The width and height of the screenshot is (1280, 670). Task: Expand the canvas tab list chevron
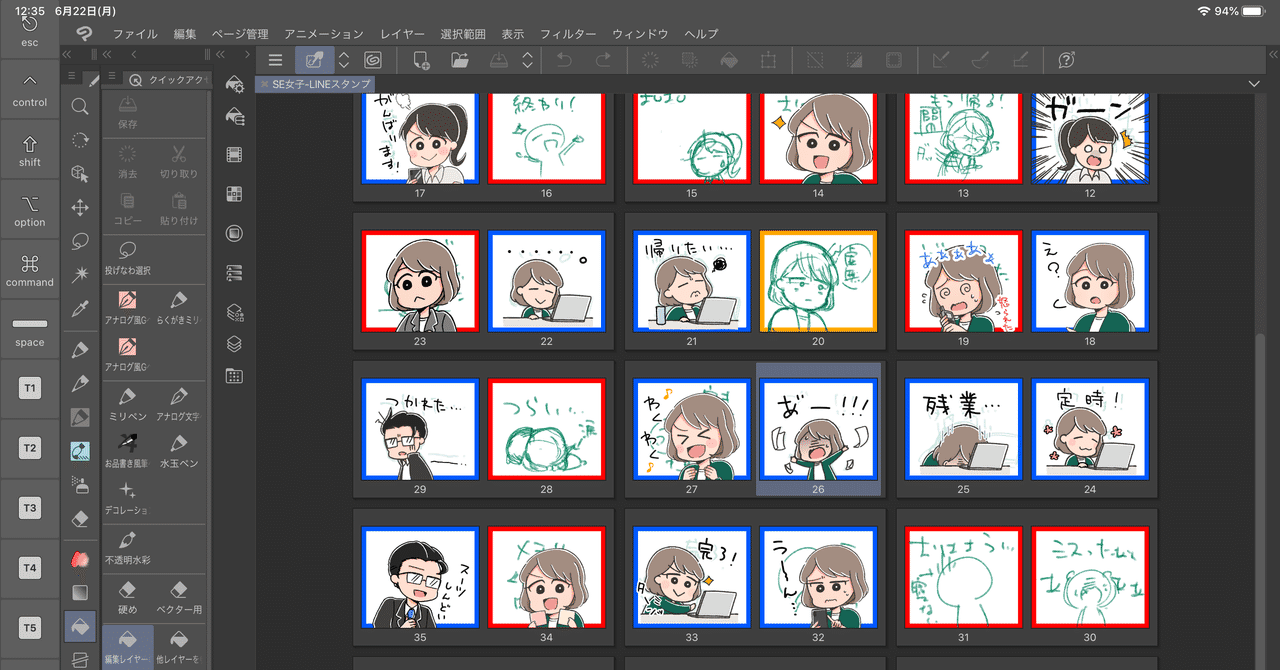pos(1254,84)
